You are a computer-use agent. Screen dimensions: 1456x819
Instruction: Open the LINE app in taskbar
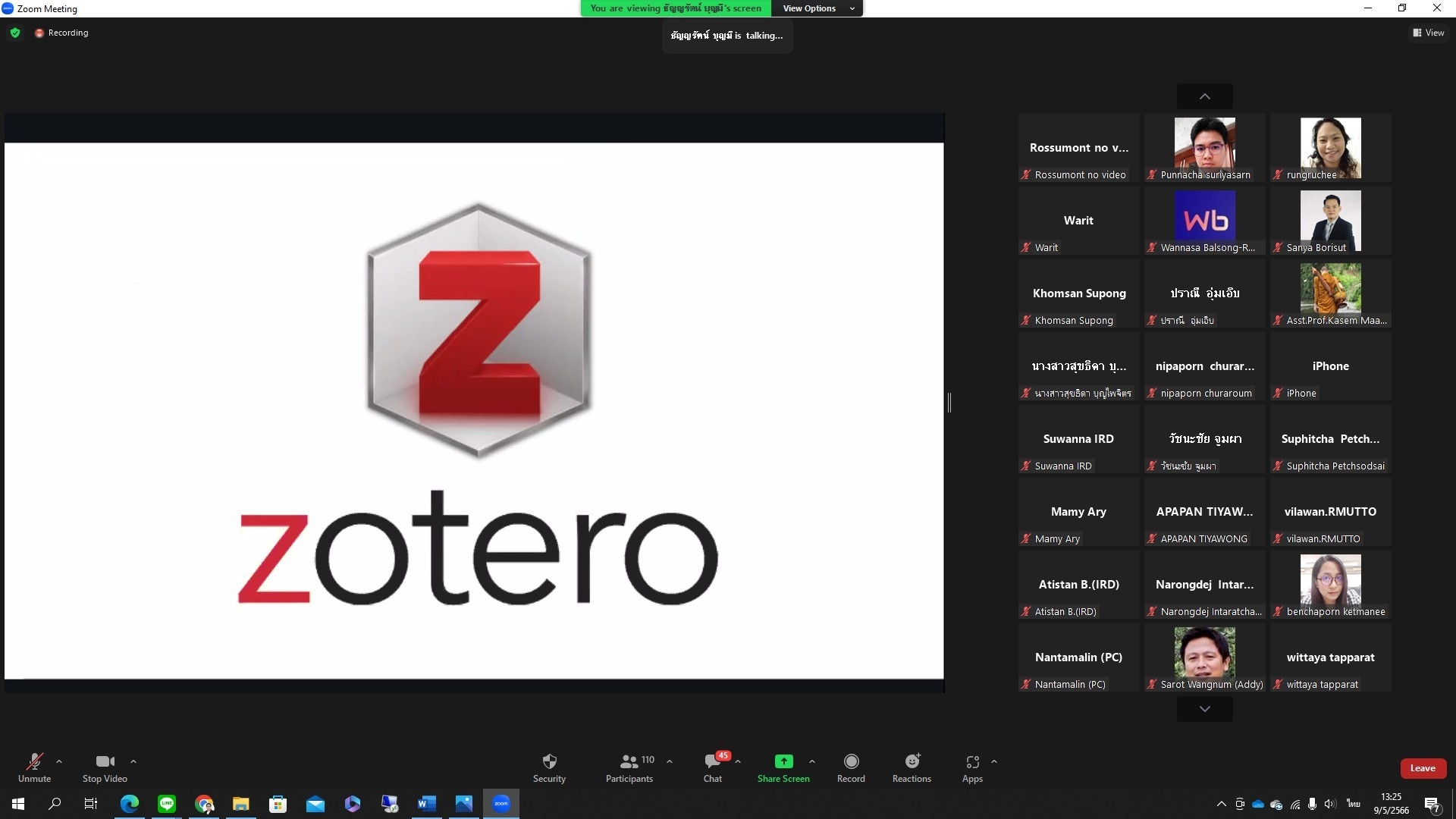pyautogui.click(x=167, y=804)
